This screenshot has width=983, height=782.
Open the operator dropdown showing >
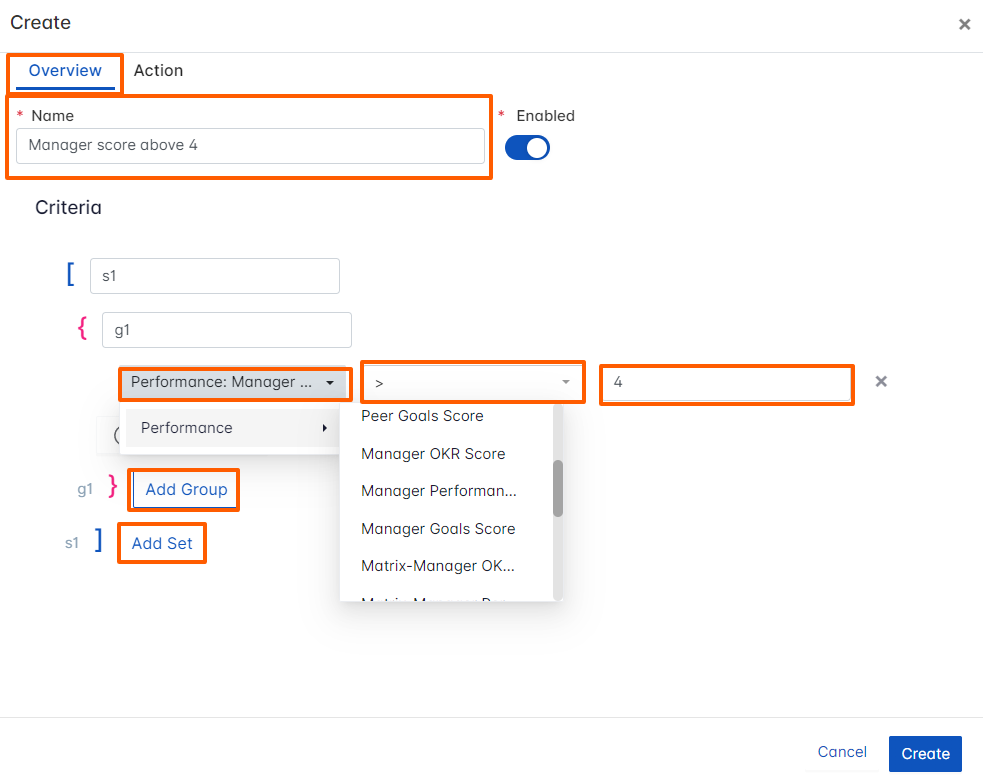click(x=472, y=381)
